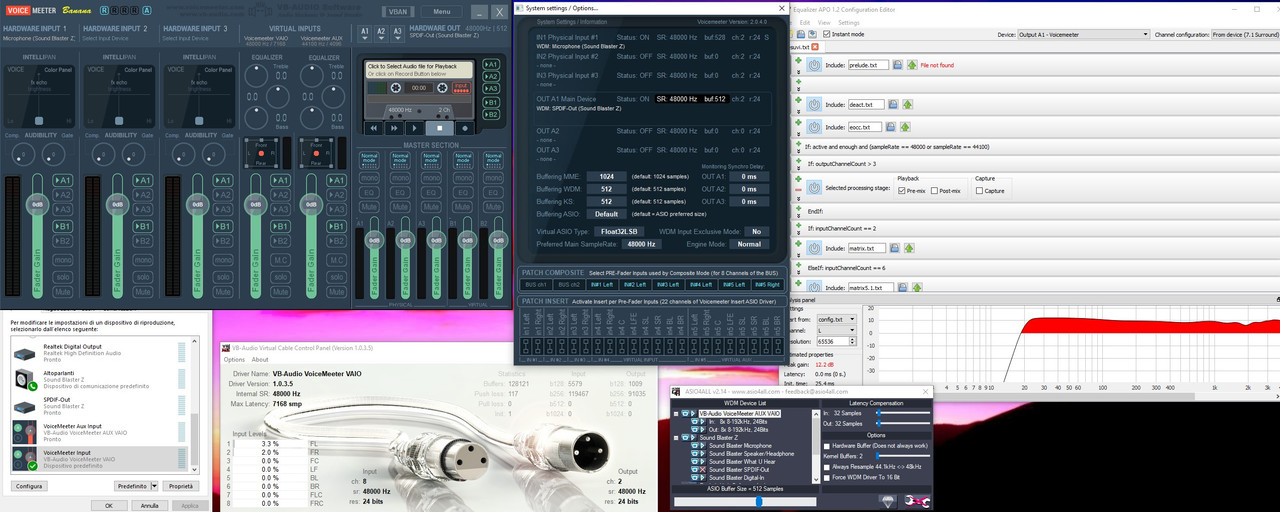Select the Realtek Digital Output playback device
The height and width of the screenshot is (512, 1280).
(x=100, y=352)
